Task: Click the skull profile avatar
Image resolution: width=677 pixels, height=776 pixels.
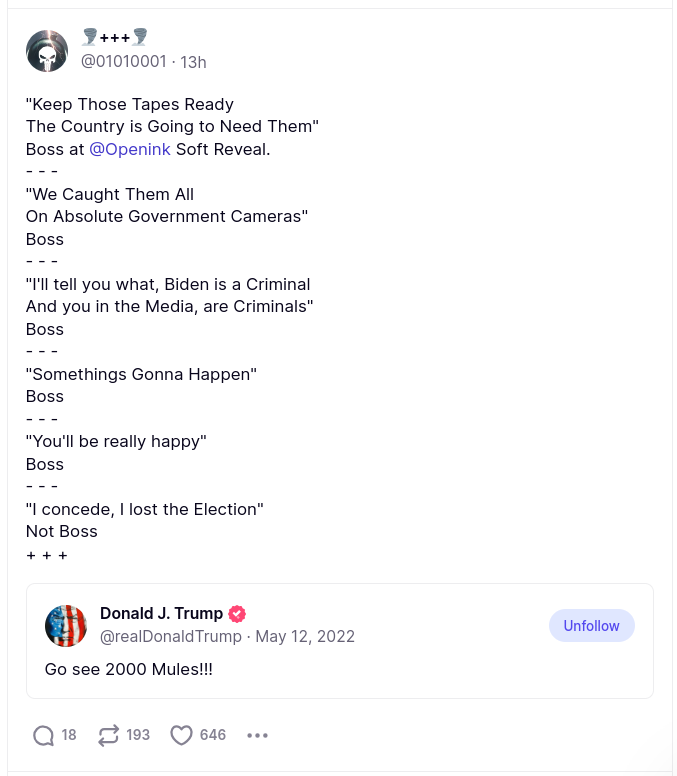Action: [x=46, y=51]
